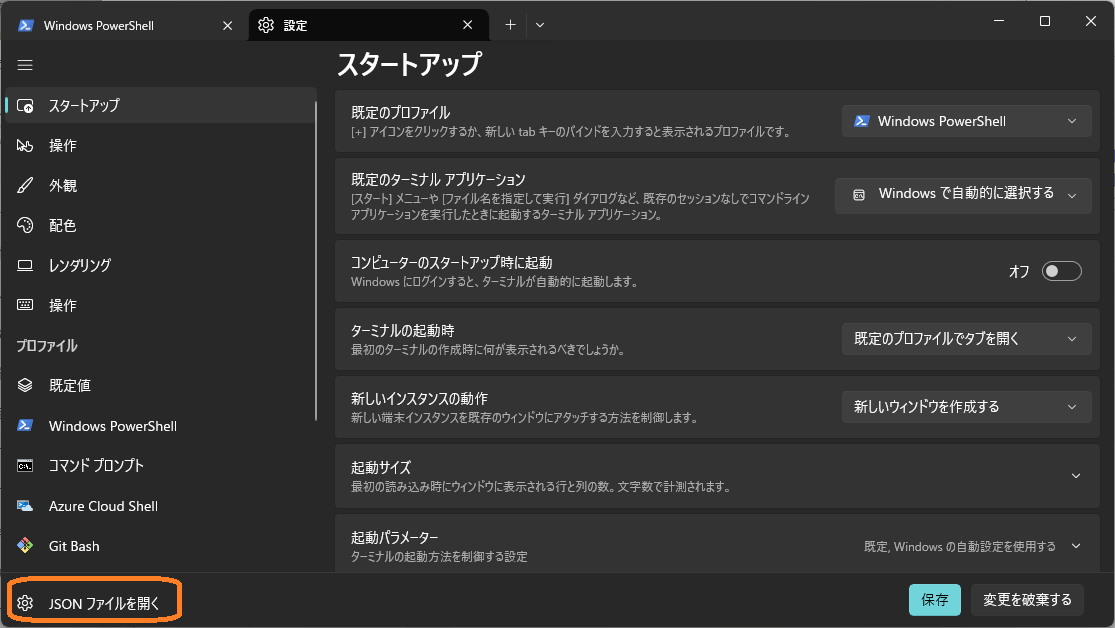Click PowerShell icon on first tab
The image size is (1115, 628).
pyautogui.click(x=26, y=26)
